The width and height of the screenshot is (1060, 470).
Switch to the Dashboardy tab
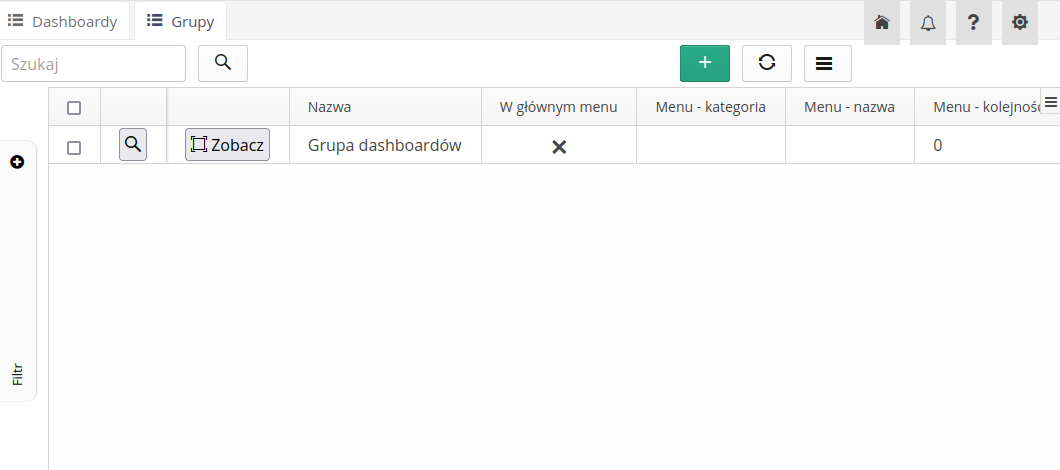pos(64,21)
